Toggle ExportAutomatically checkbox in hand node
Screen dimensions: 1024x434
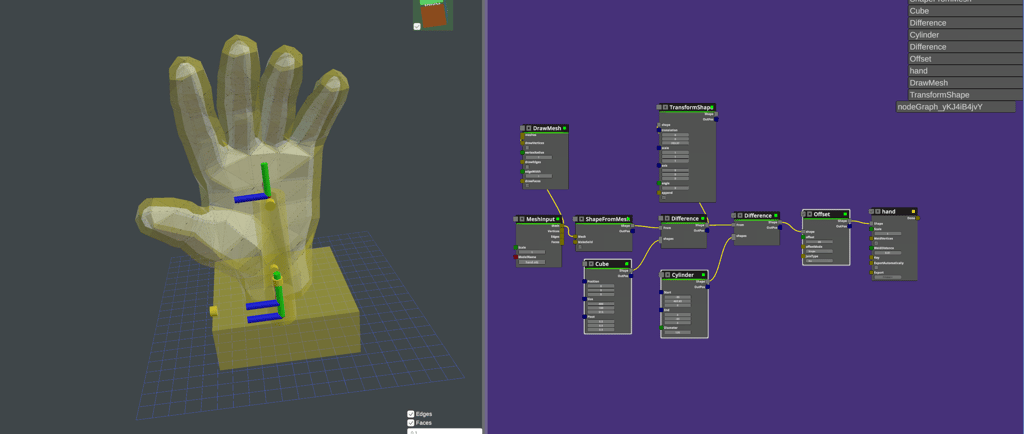pyautogui.click(x=876, y=268)
